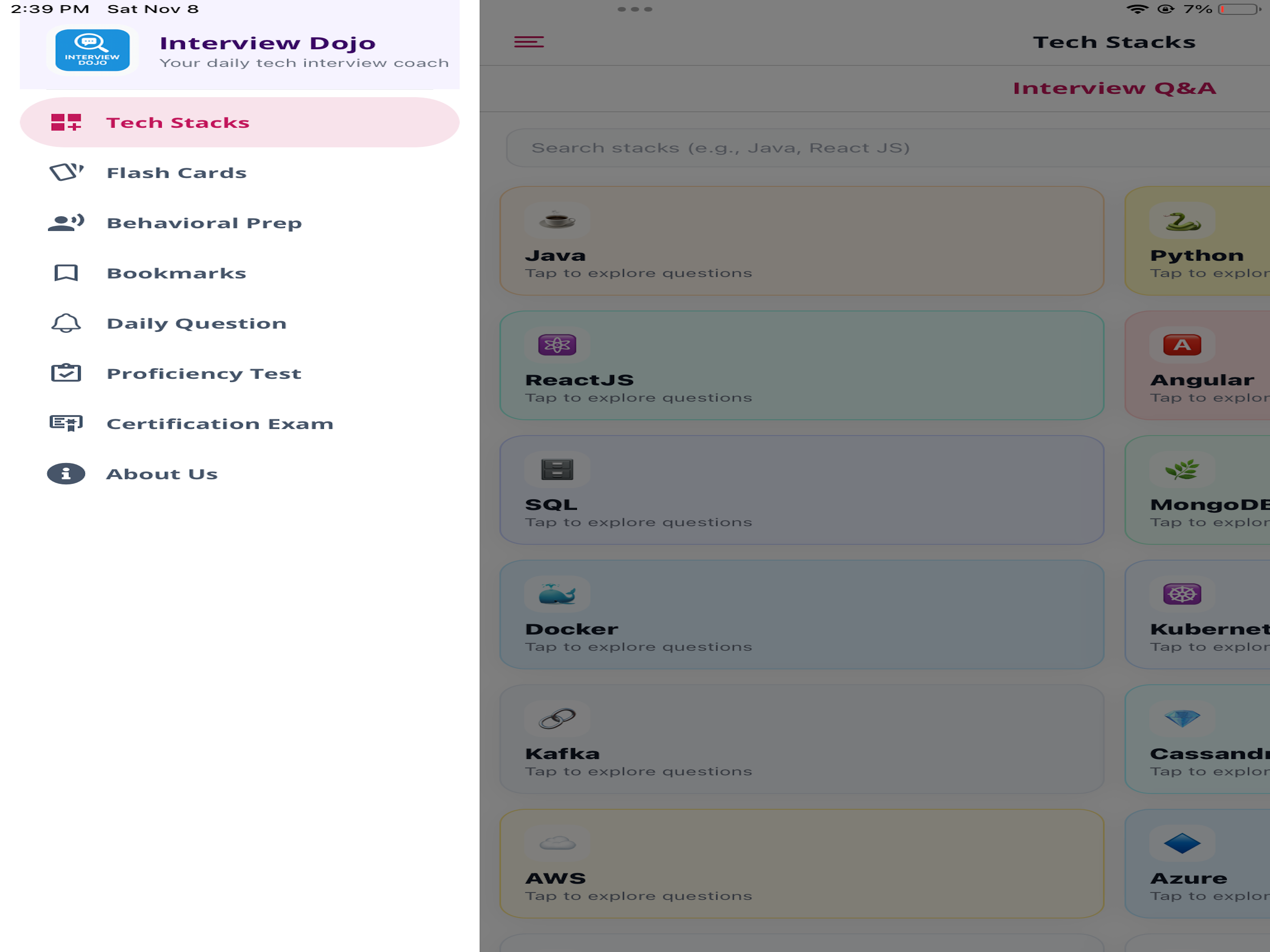Click the Tech Stacks page title
1270x952 pixels.
[1114, 42]
